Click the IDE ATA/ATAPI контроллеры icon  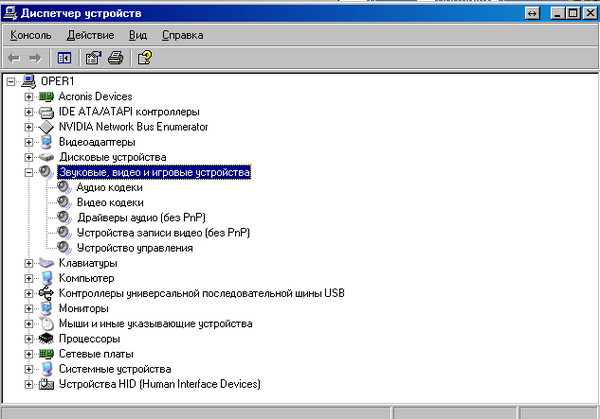(x=46, y=112)
